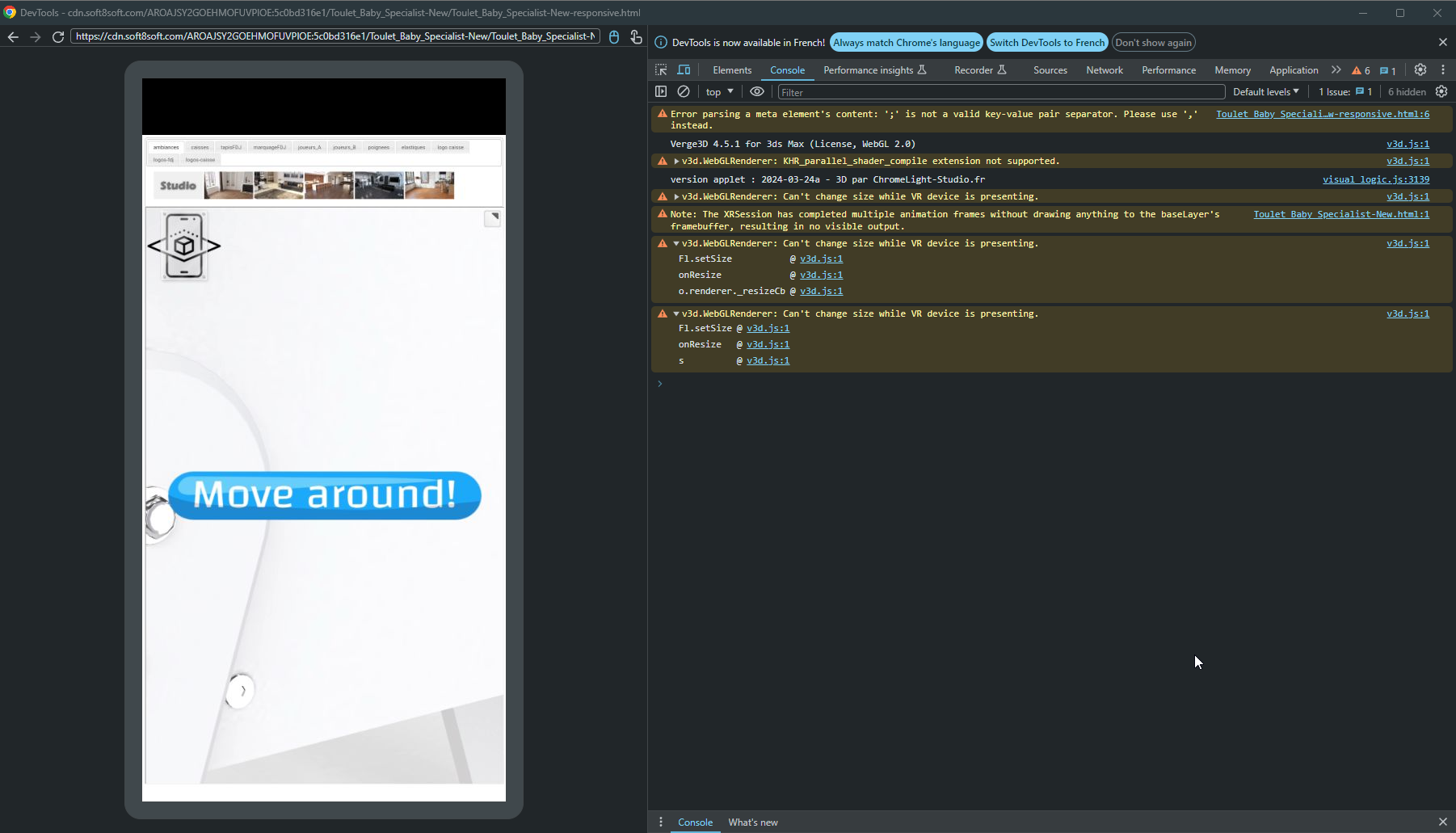Select the ambiances tab in the configurator
This screenshot has height=833, width=1456.
click(x=166, y=147)
